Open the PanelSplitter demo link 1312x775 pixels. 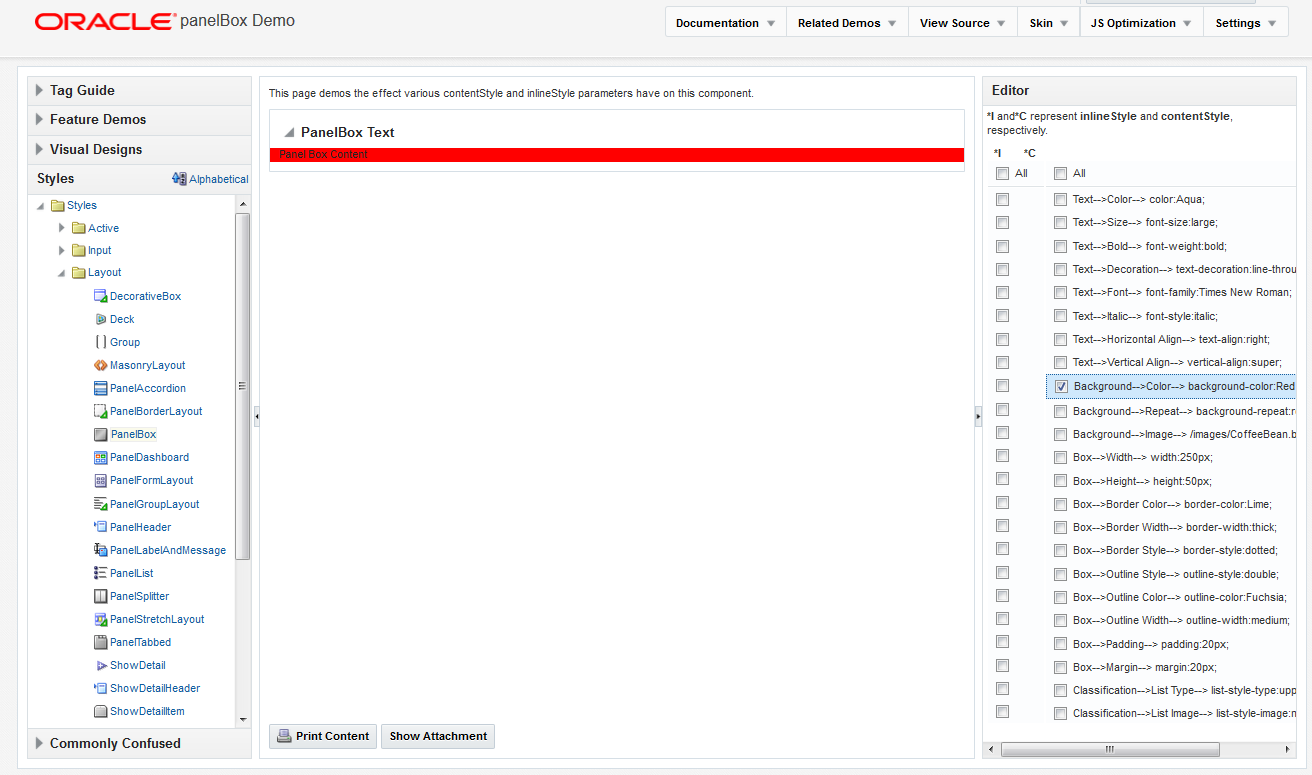coord(139,596)
